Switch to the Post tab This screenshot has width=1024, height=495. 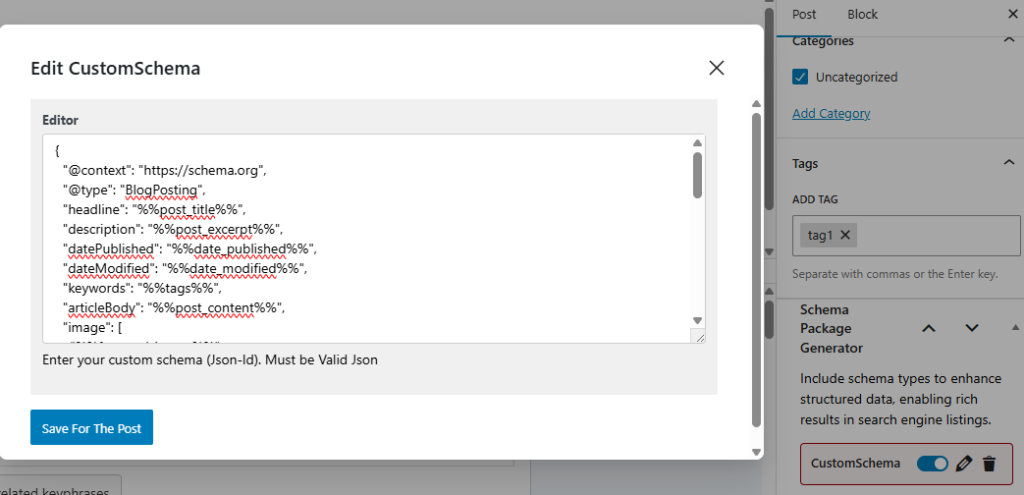point(804,14)
